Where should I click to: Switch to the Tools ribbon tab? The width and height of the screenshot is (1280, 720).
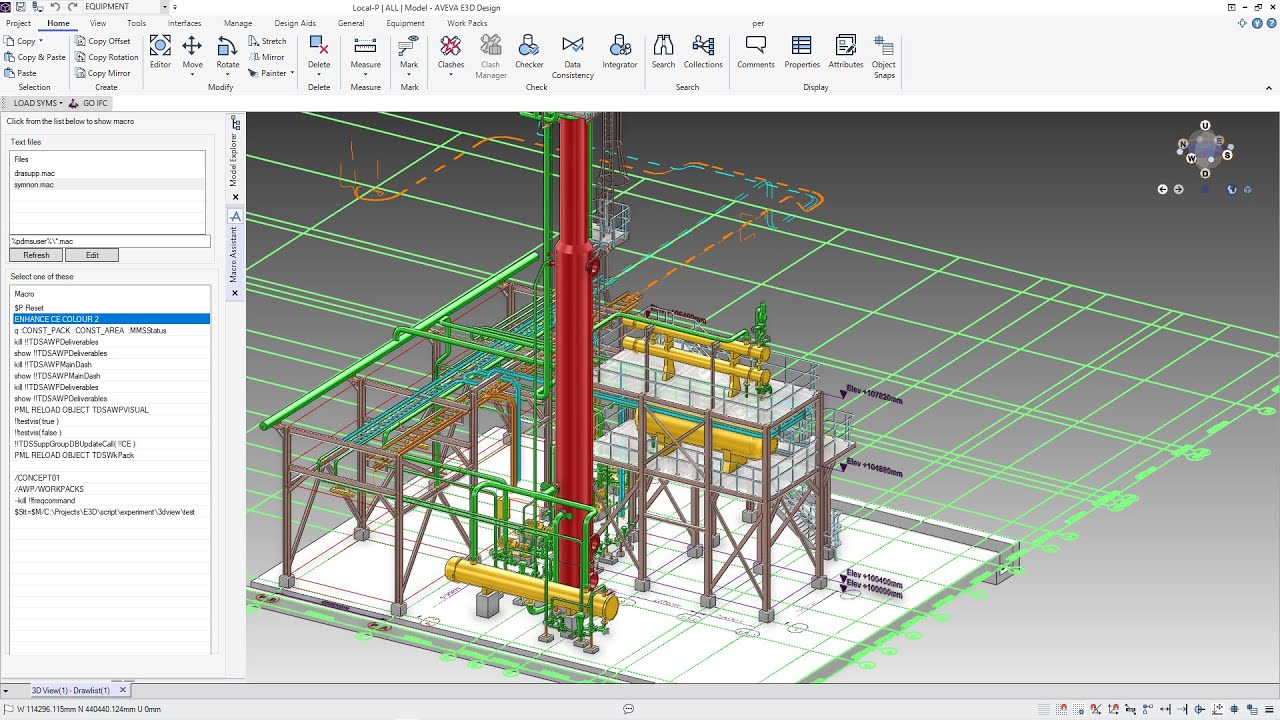(x=137, y=23)
